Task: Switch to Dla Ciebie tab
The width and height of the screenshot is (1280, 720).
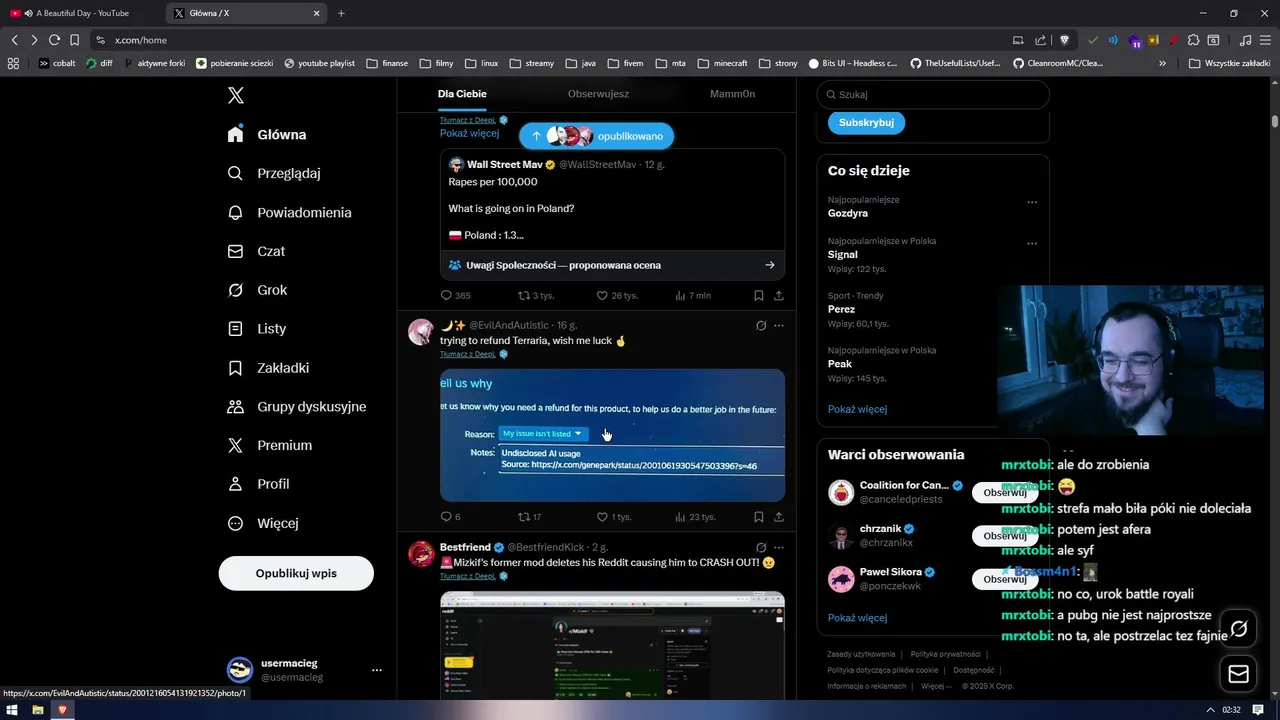Action: pyautogui.click(x=462, y=94)
